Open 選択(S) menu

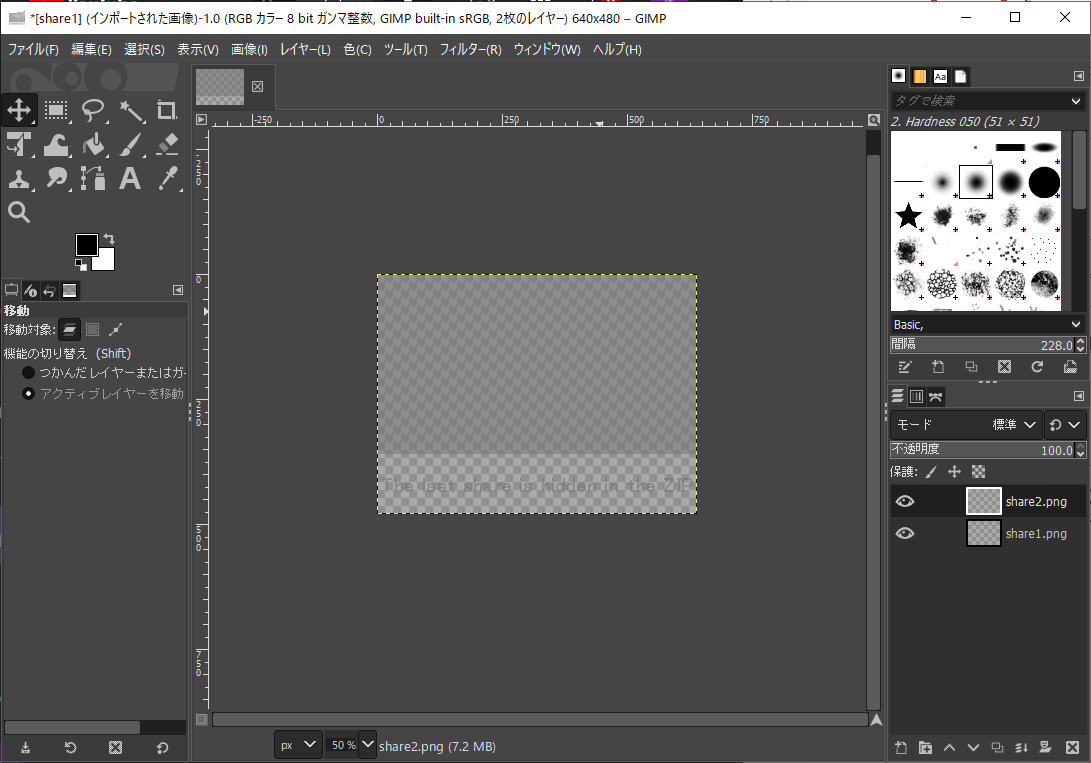144,49
